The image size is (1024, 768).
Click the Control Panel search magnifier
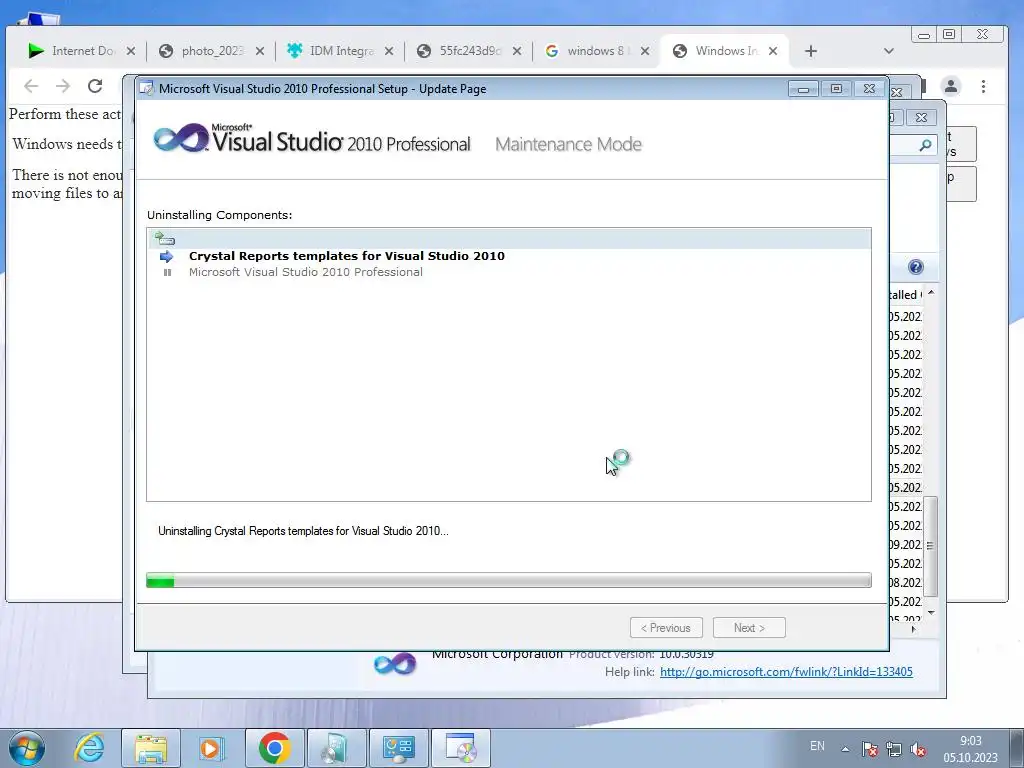[x=925, y=145]
